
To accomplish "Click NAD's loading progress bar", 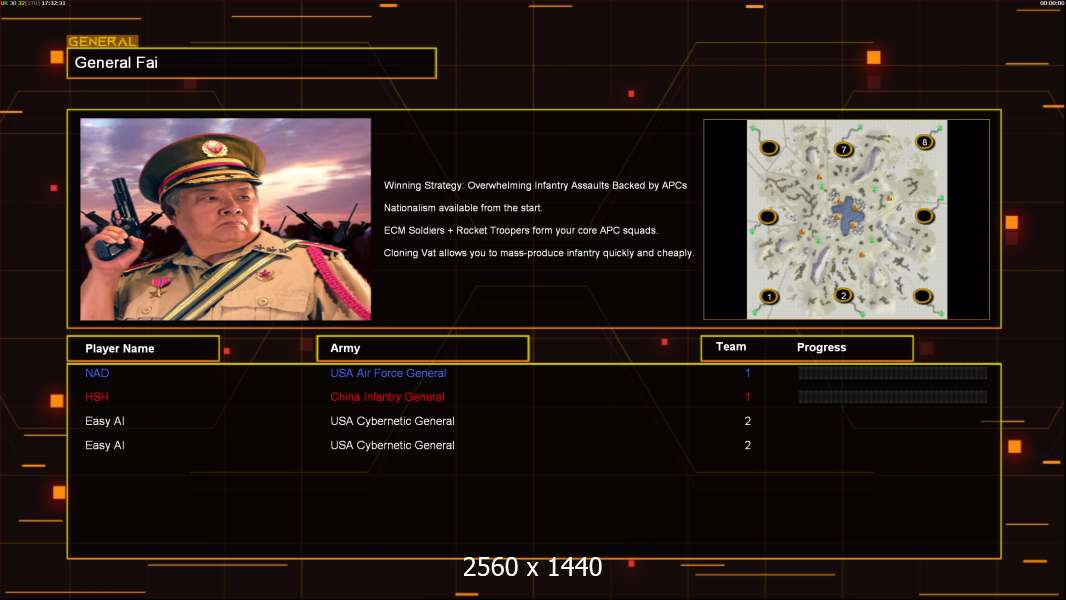I will point(893,373).
